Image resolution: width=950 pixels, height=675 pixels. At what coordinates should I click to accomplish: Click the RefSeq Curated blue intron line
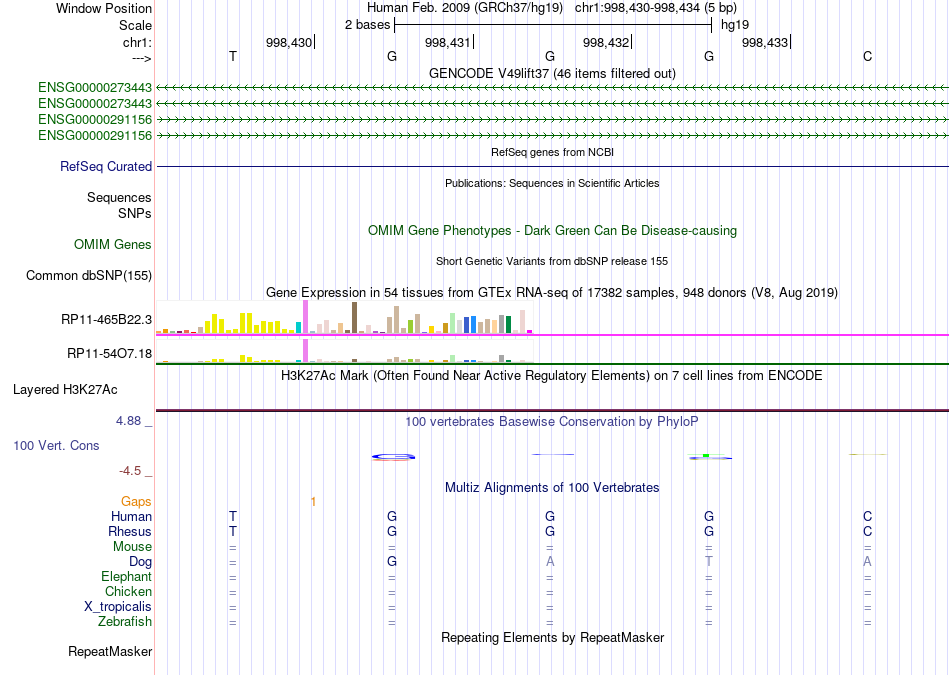click(x=552, y=167)
